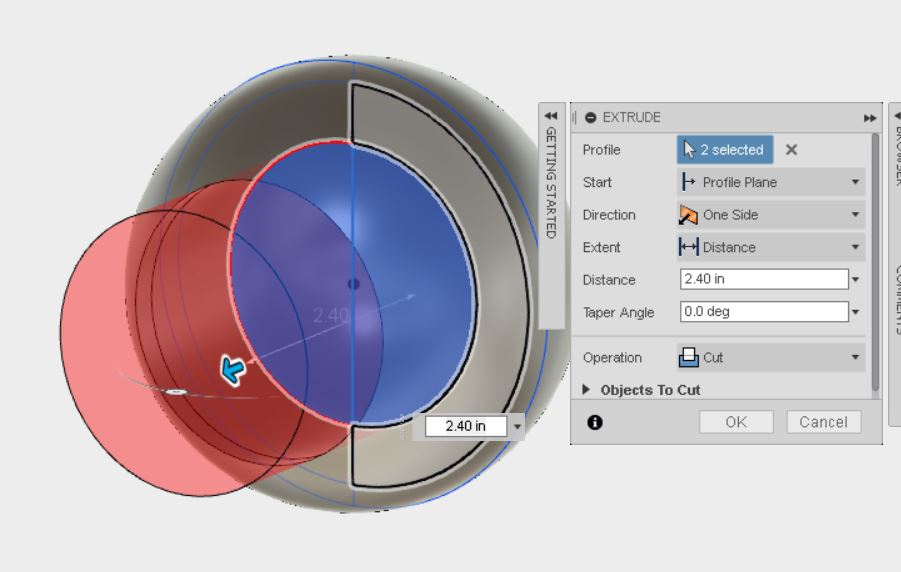
Task: Clear the profile selection with X
Action: pyautogui.click(x=791, y=149)
